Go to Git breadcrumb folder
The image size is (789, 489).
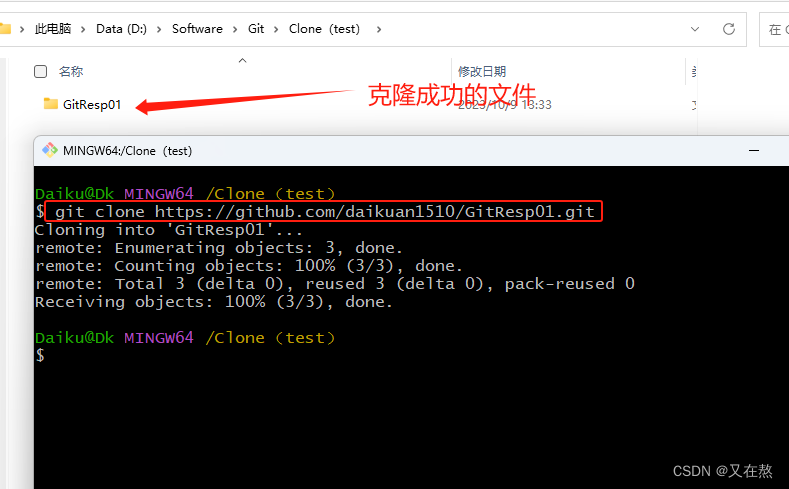[x=256, y=29]
